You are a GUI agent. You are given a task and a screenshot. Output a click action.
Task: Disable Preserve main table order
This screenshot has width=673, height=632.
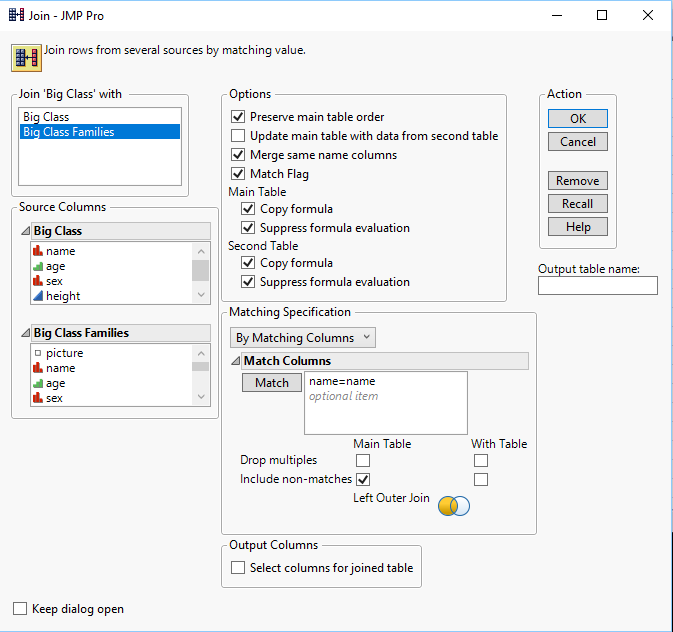[238, 117]
